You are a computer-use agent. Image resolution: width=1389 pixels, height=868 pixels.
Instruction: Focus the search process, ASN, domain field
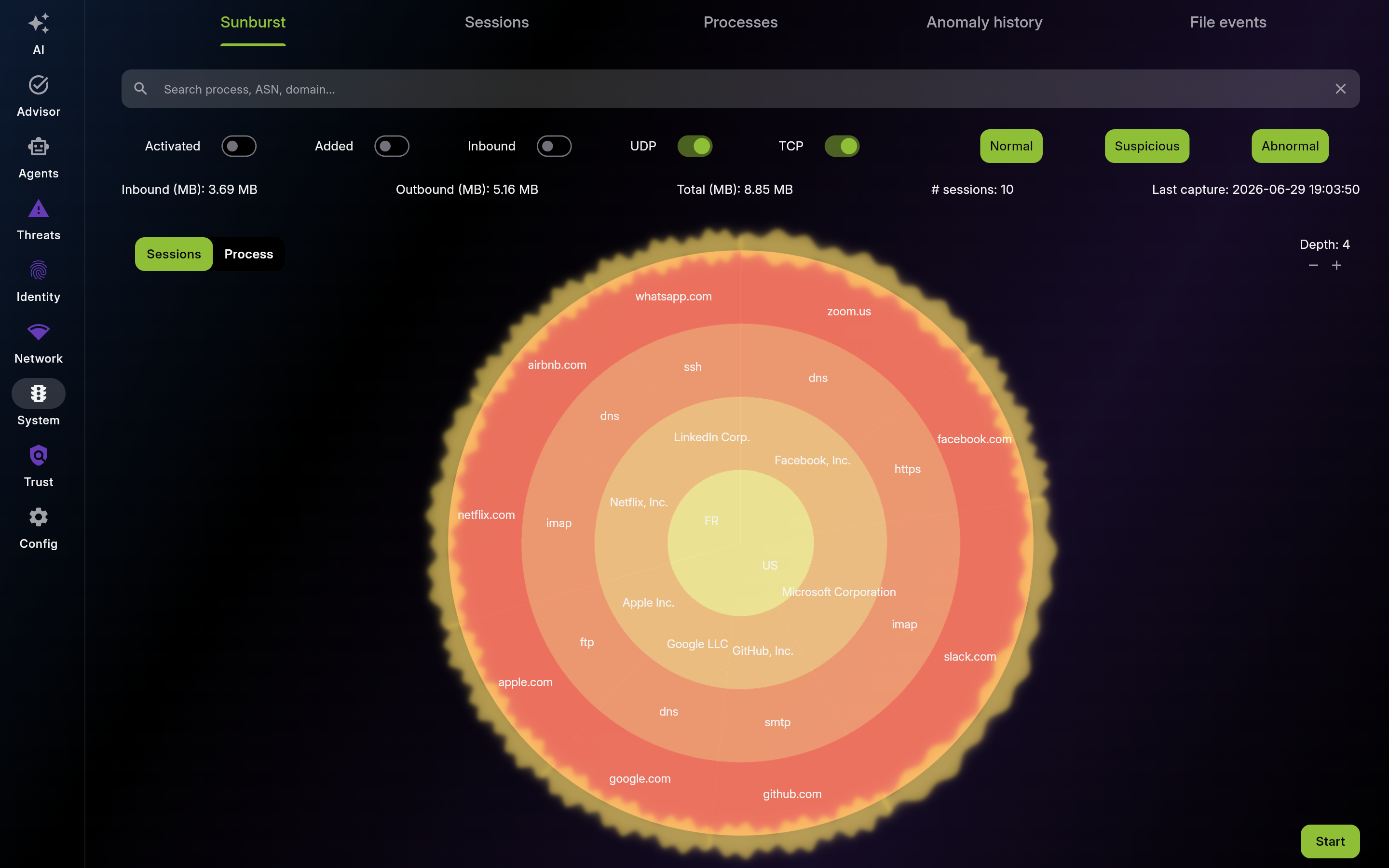coord(740,89)
